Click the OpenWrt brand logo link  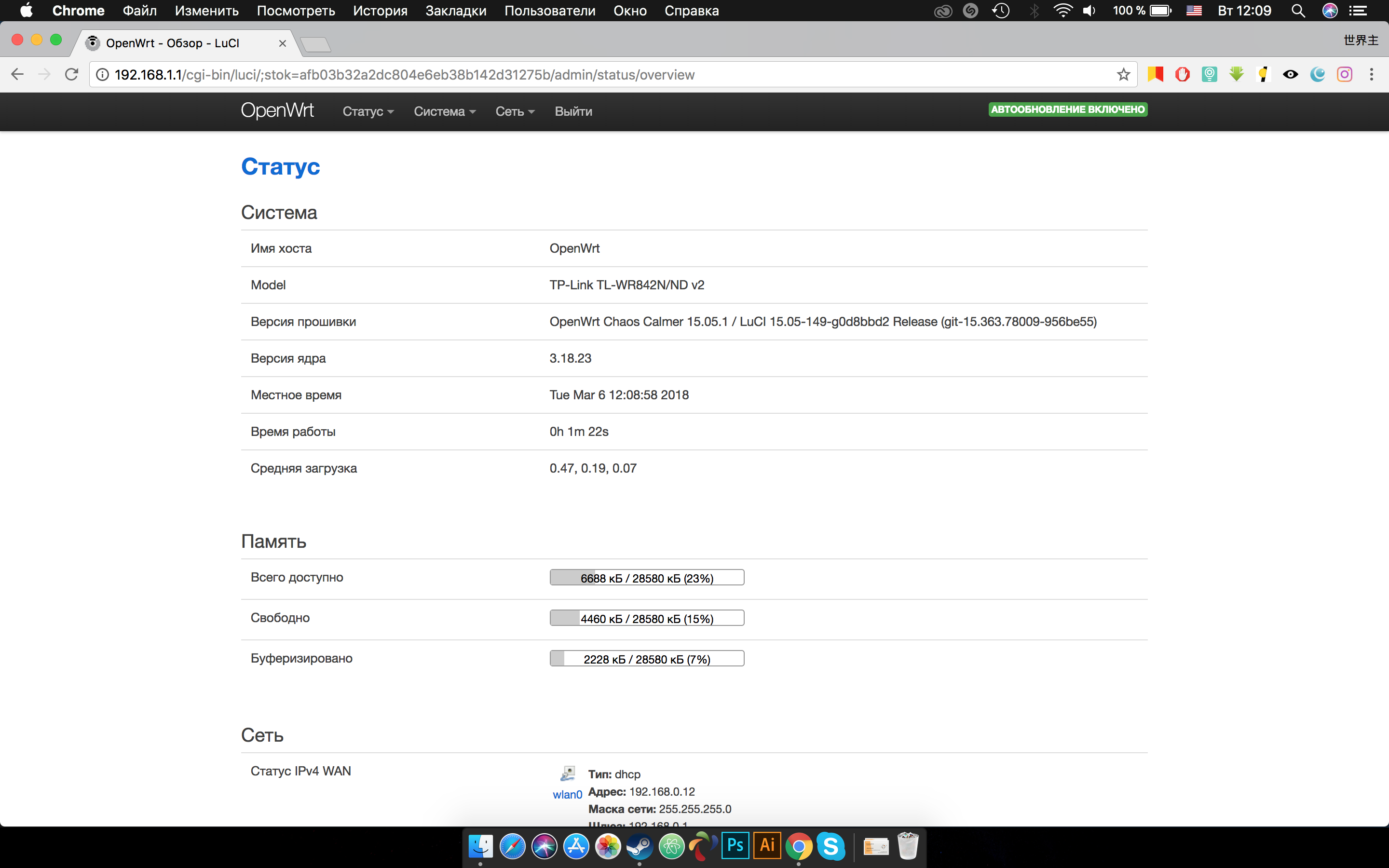[277, 110]
